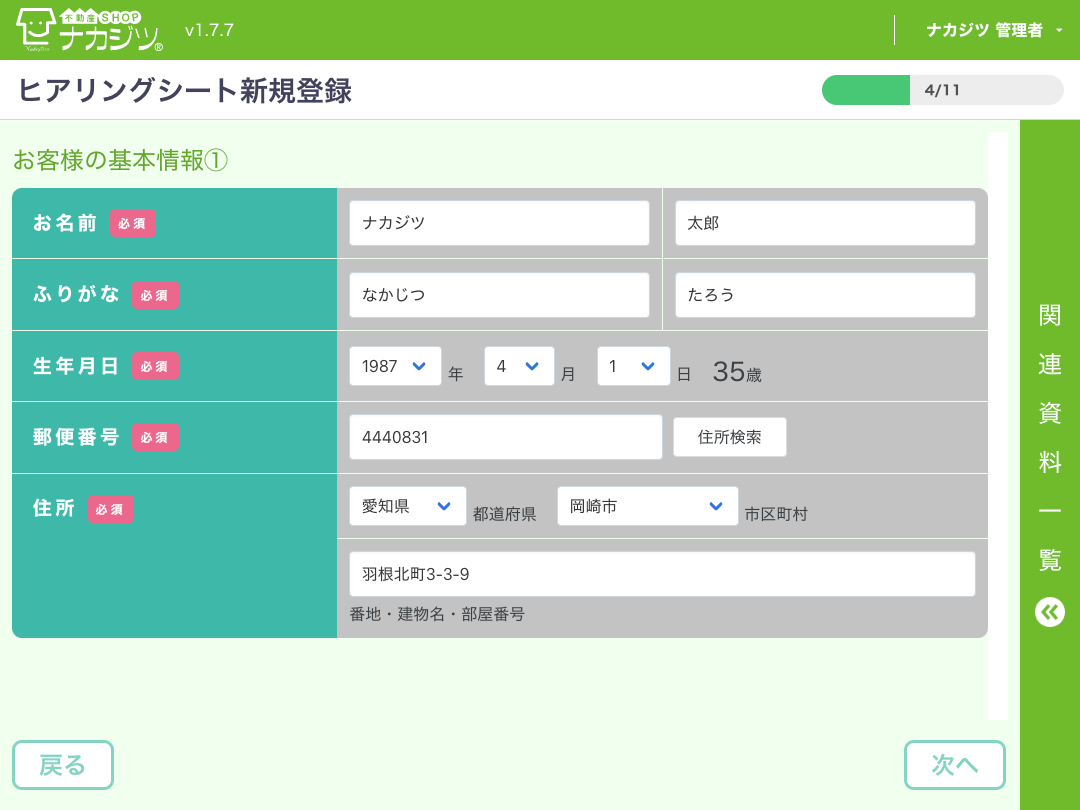The width and height of the screenshot is (1080, 810).
Task: Open the birth day dropdown showing 1
Action: pyautogui.click(x=633, y=366)
